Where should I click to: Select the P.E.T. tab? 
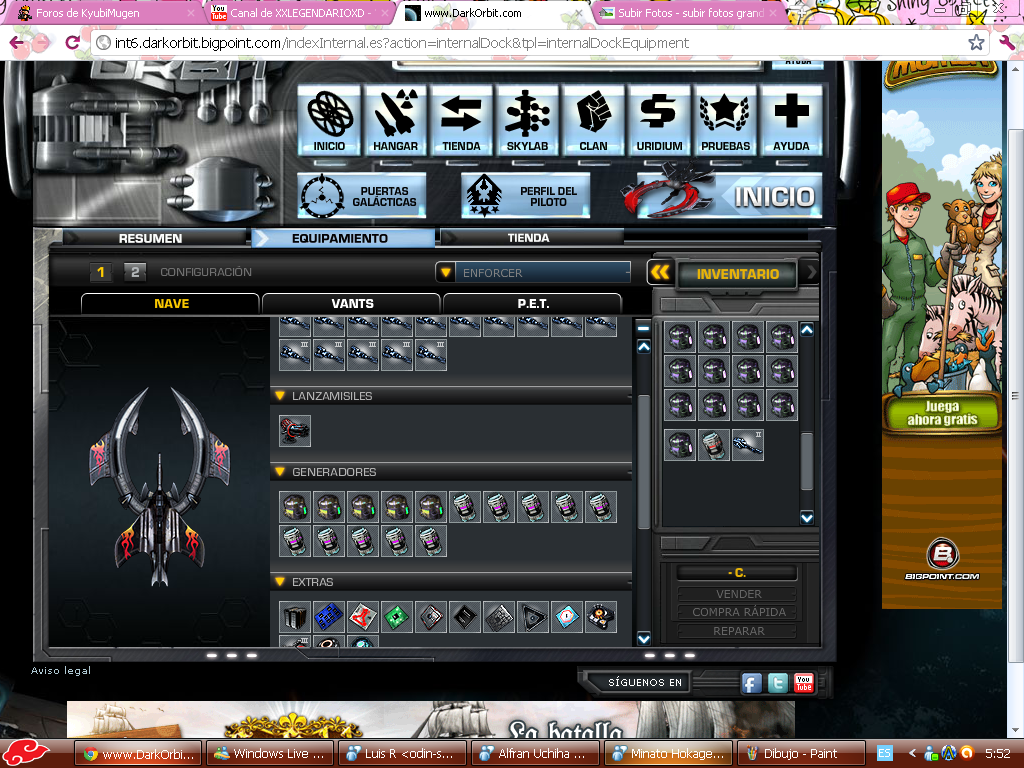click(533, 304)
